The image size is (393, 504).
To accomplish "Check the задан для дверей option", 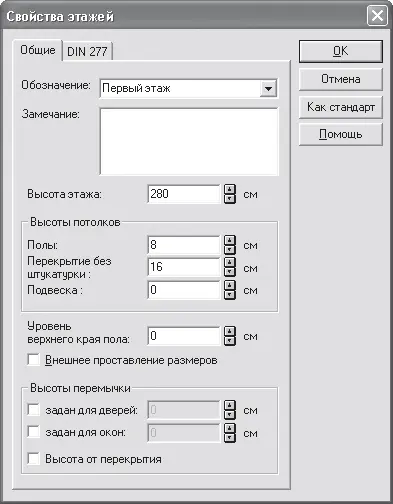I will coord(33,410).
